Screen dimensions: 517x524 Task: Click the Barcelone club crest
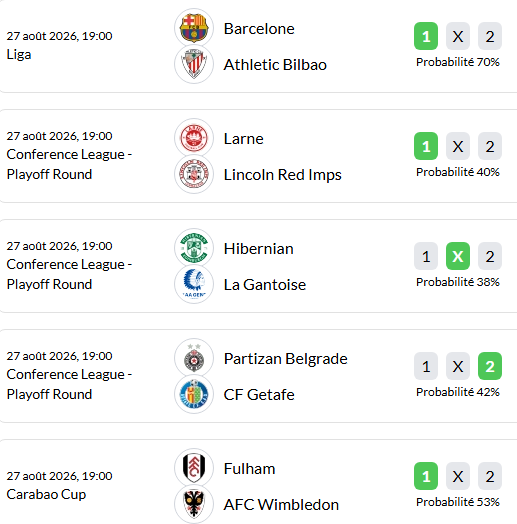tap(194, 28)
